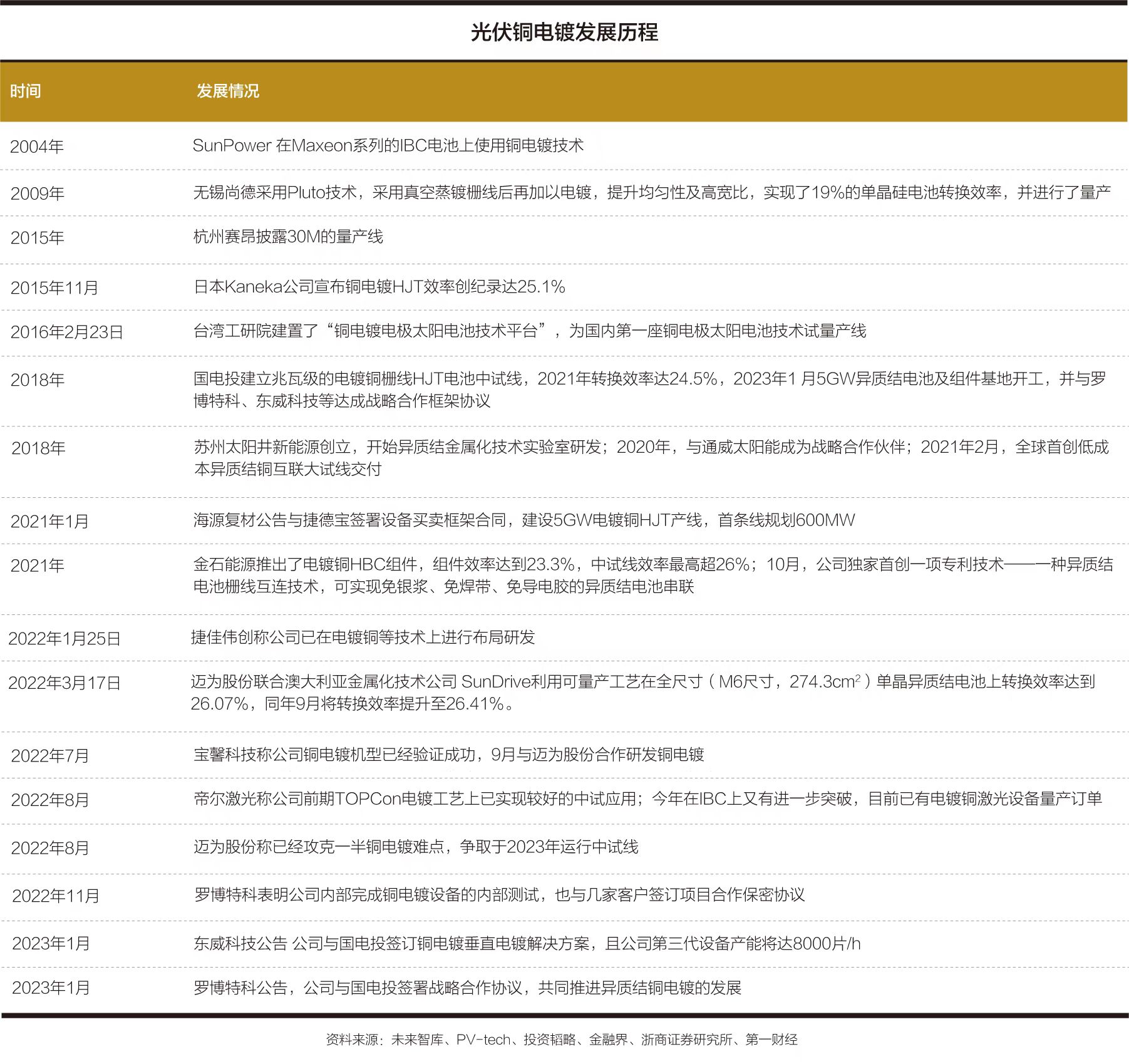Click the 捷佳伟创 description text
1129x1064 pixels.
[363, 638]
